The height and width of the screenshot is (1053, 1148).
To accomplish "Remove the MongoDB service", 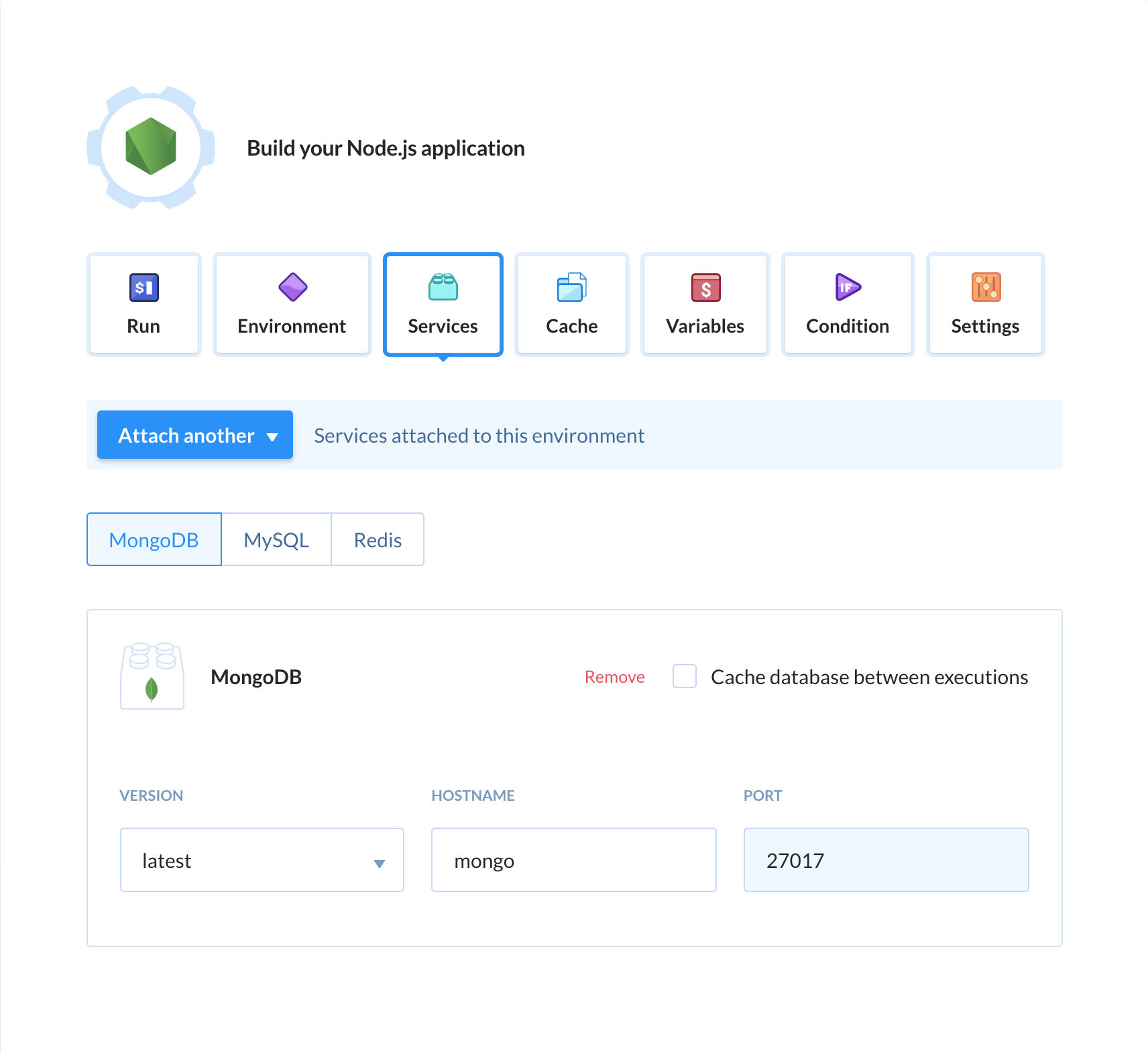I will (x=614, y=677).
